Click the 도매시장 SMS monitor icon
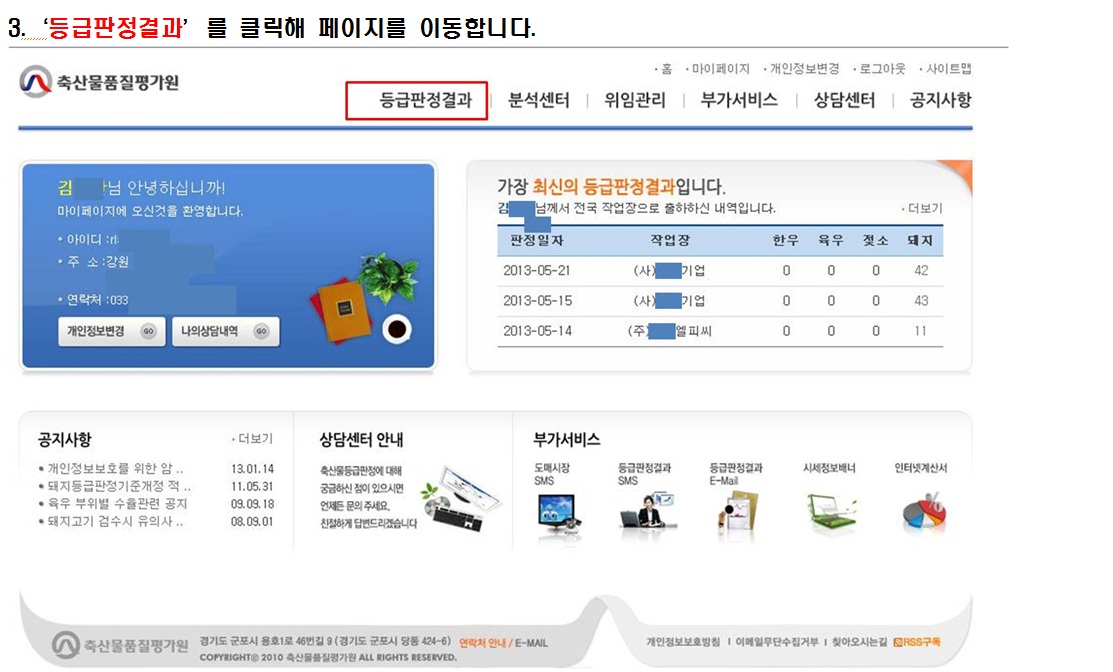The height and width of the screenshot is (672, 1113). [555, 510]
